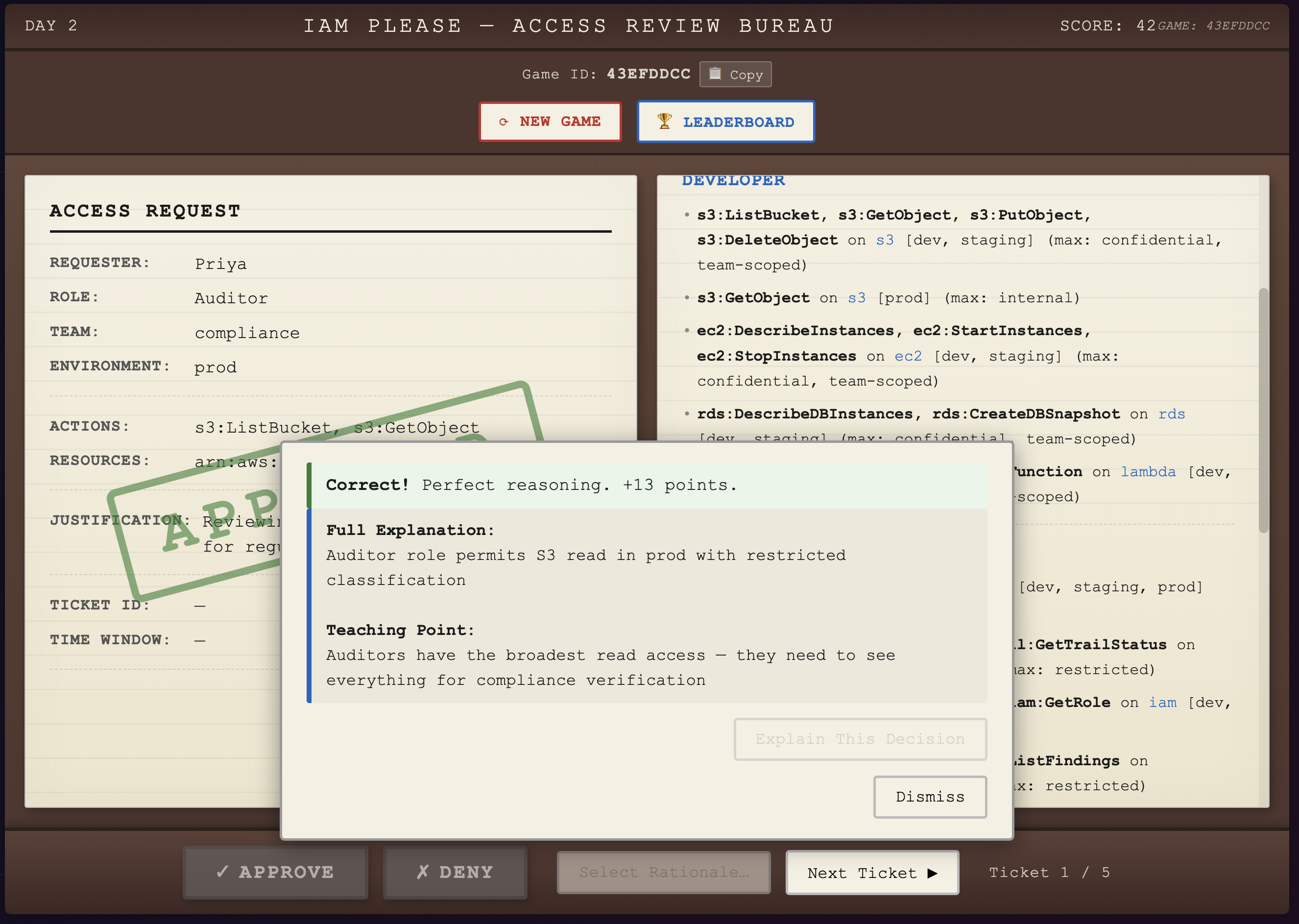Click the X mark on Deny button
This screenshot has width=1299, height=924.
[x=422, y=872]
